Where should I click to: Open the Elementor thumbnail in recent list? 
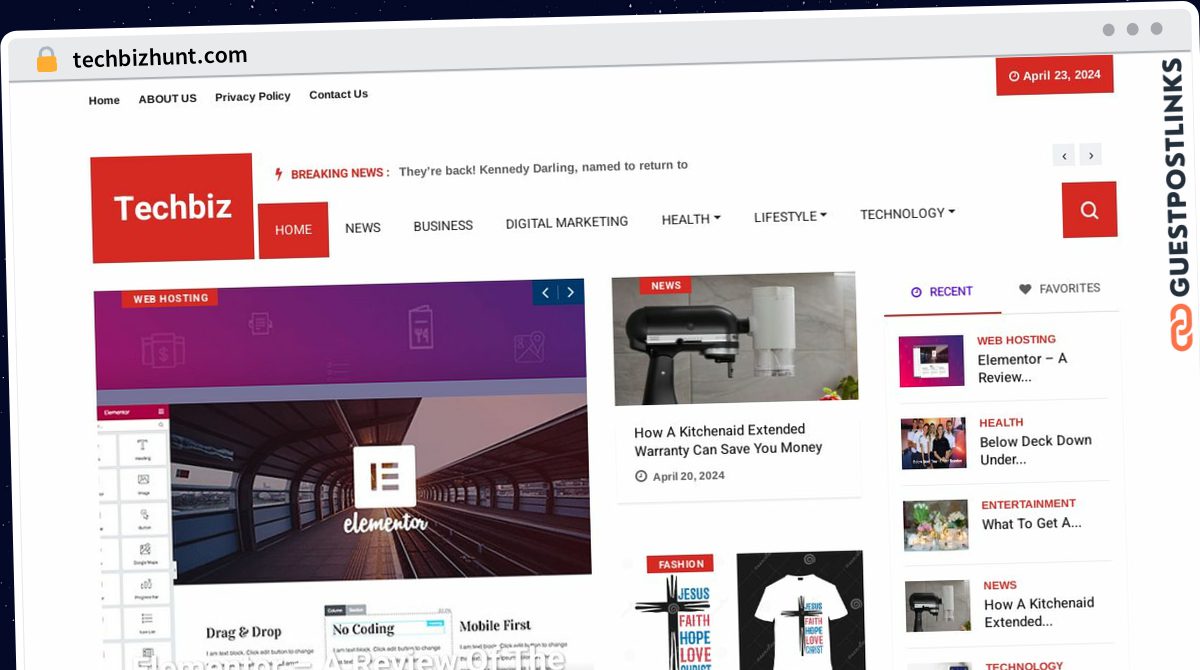pos(931,361)
